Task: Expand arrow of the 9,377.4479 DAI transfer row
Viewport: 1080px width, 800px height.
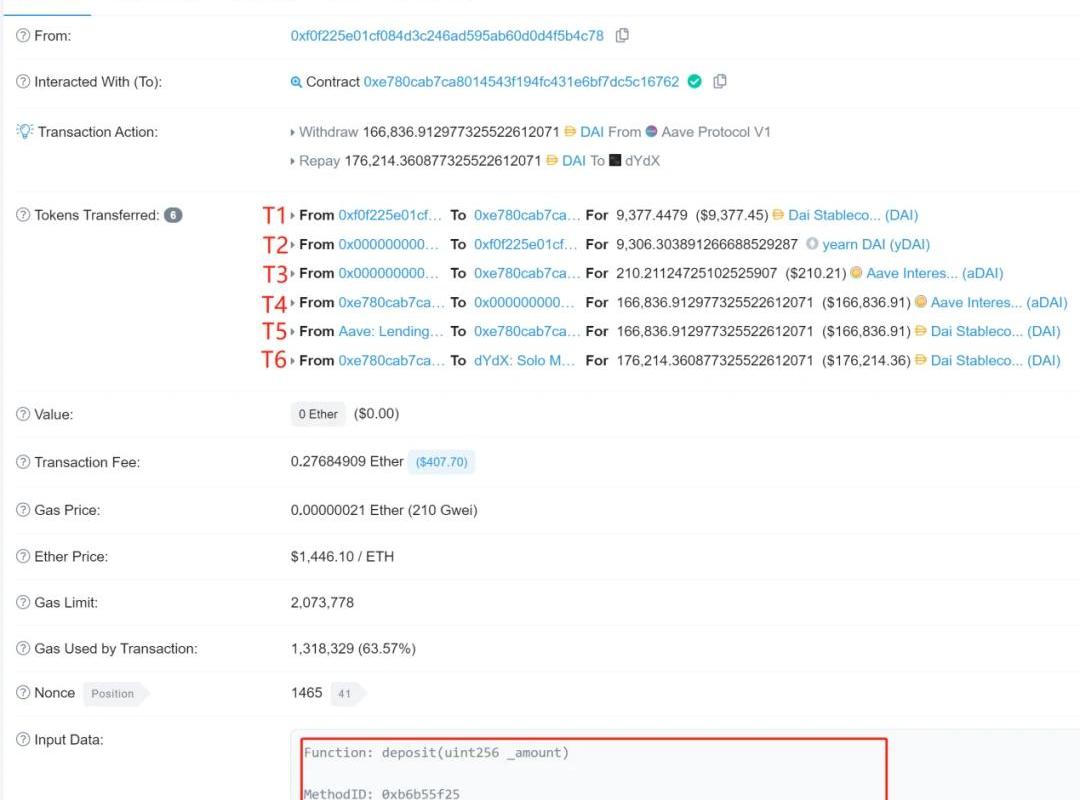Action: 292,216
